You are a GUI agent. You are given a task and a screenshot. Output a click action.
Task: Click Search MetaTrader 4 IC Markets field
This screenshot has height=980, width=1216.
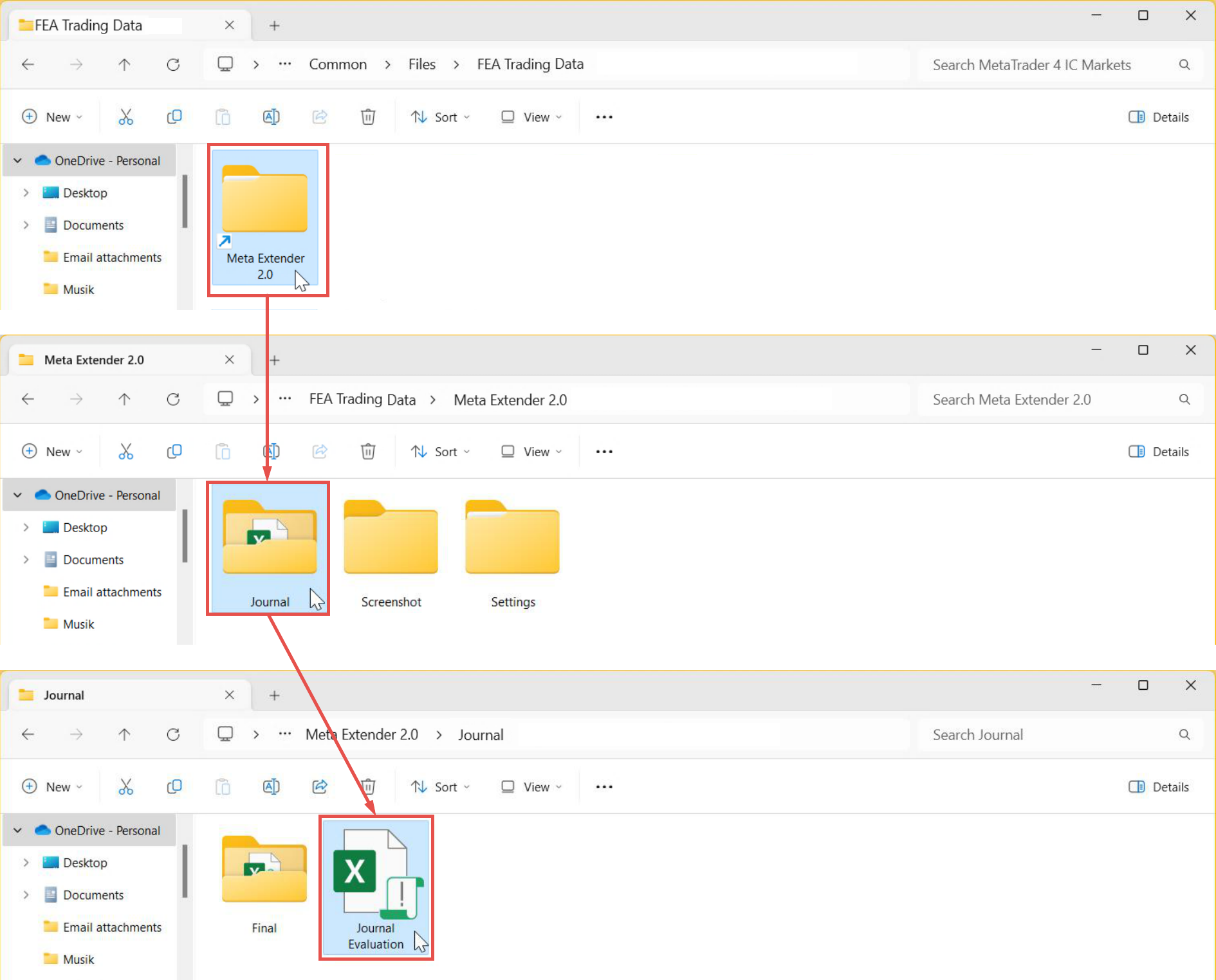(x=1060, y=64)
